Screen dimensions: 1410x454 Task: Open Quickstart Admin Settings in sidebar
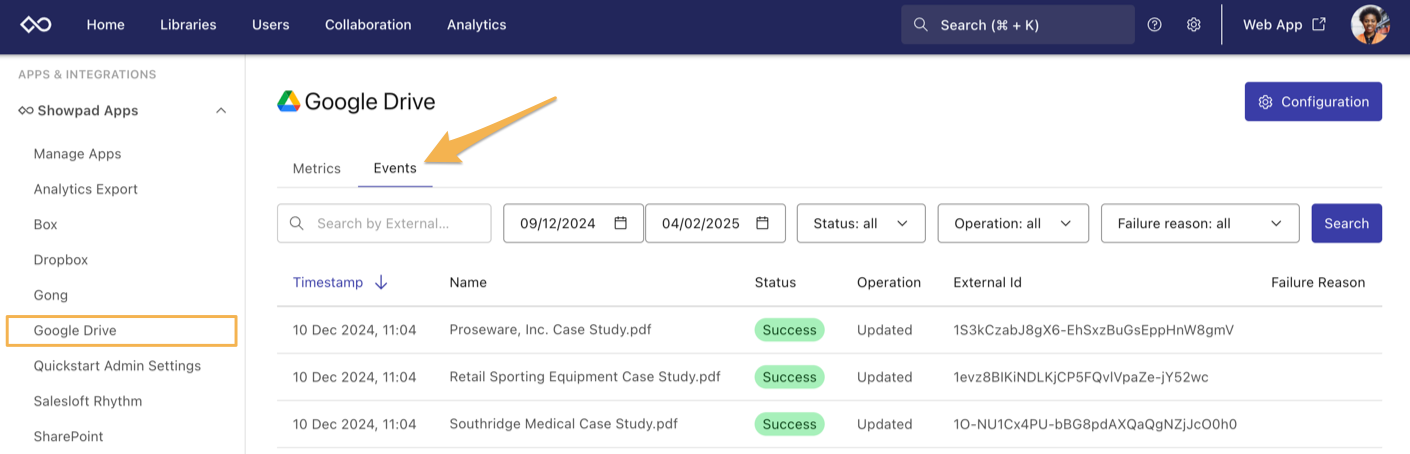coord(117,365)
